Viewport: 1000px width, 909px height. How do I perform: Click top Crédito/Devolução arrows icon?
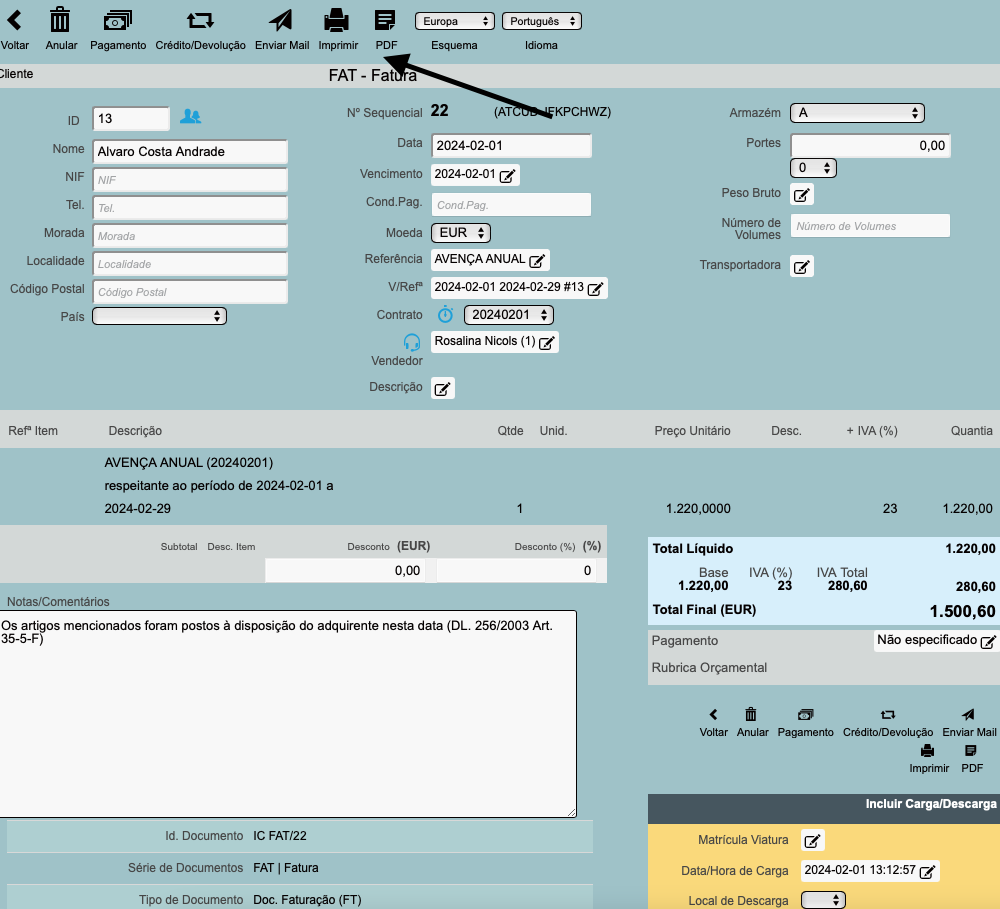200,20
